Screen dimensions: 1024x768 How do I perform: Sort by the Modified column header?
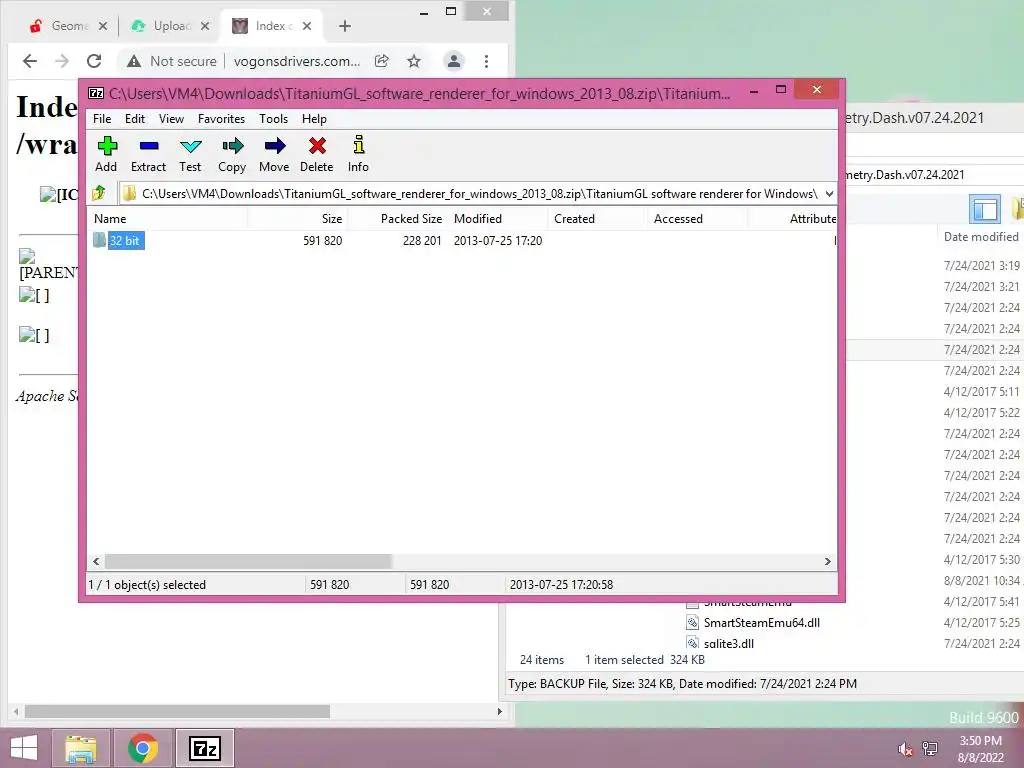coord(498,219)
